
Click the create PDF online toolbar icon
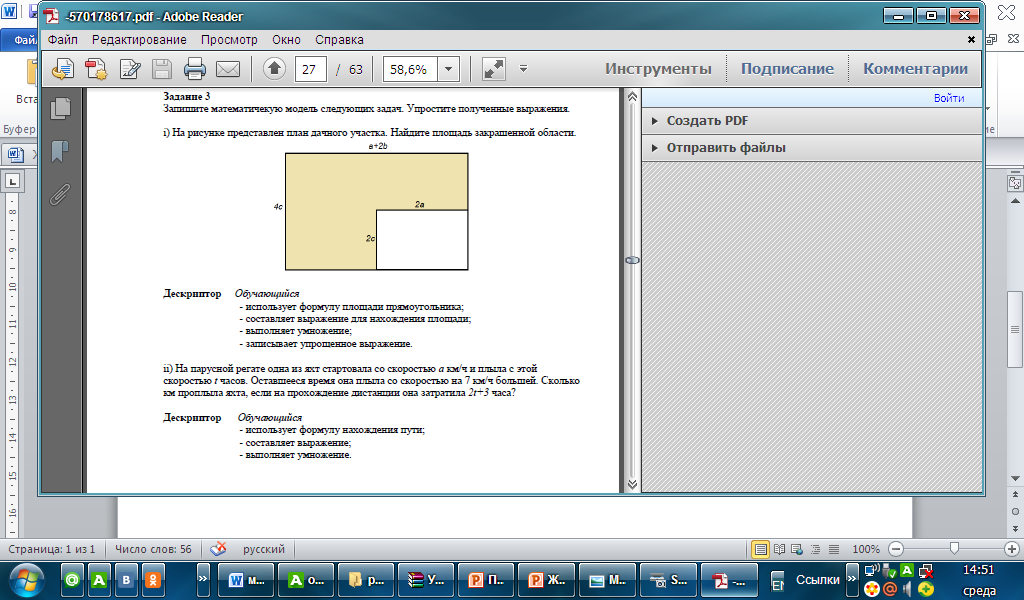click(63, 69)
